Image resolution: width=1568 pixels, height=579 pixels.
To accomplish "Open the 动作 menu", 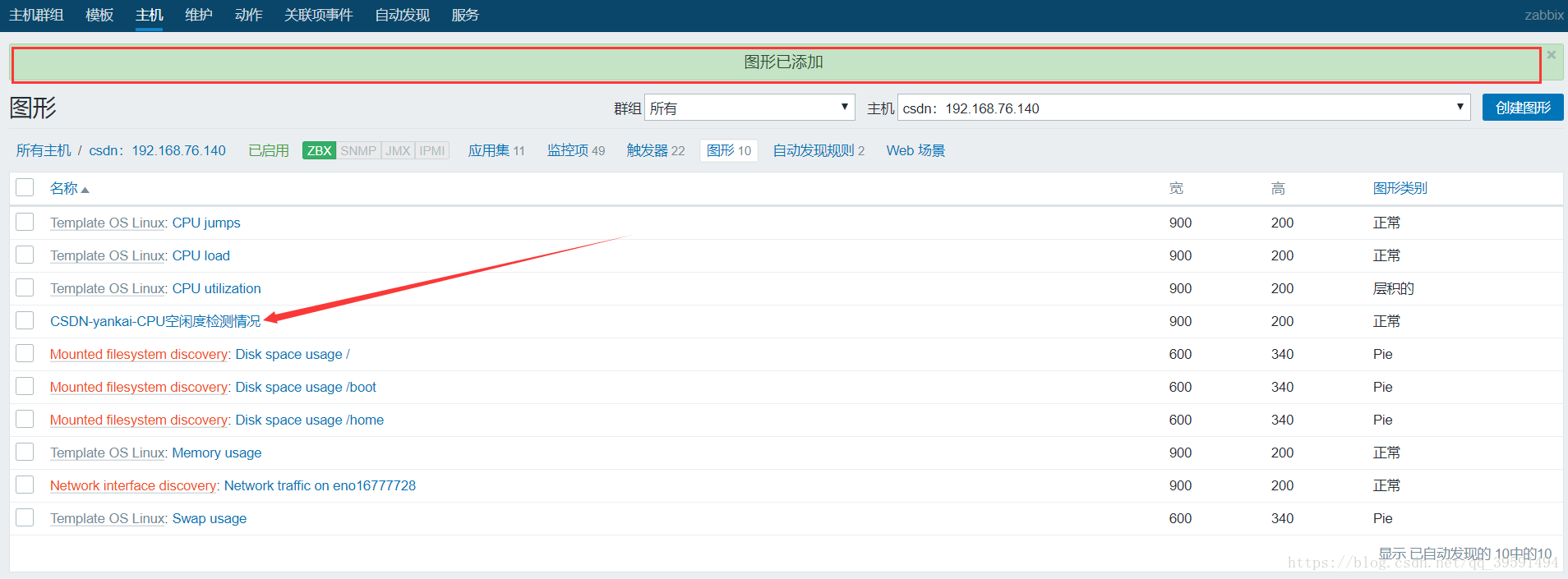I will click(248, 15).
